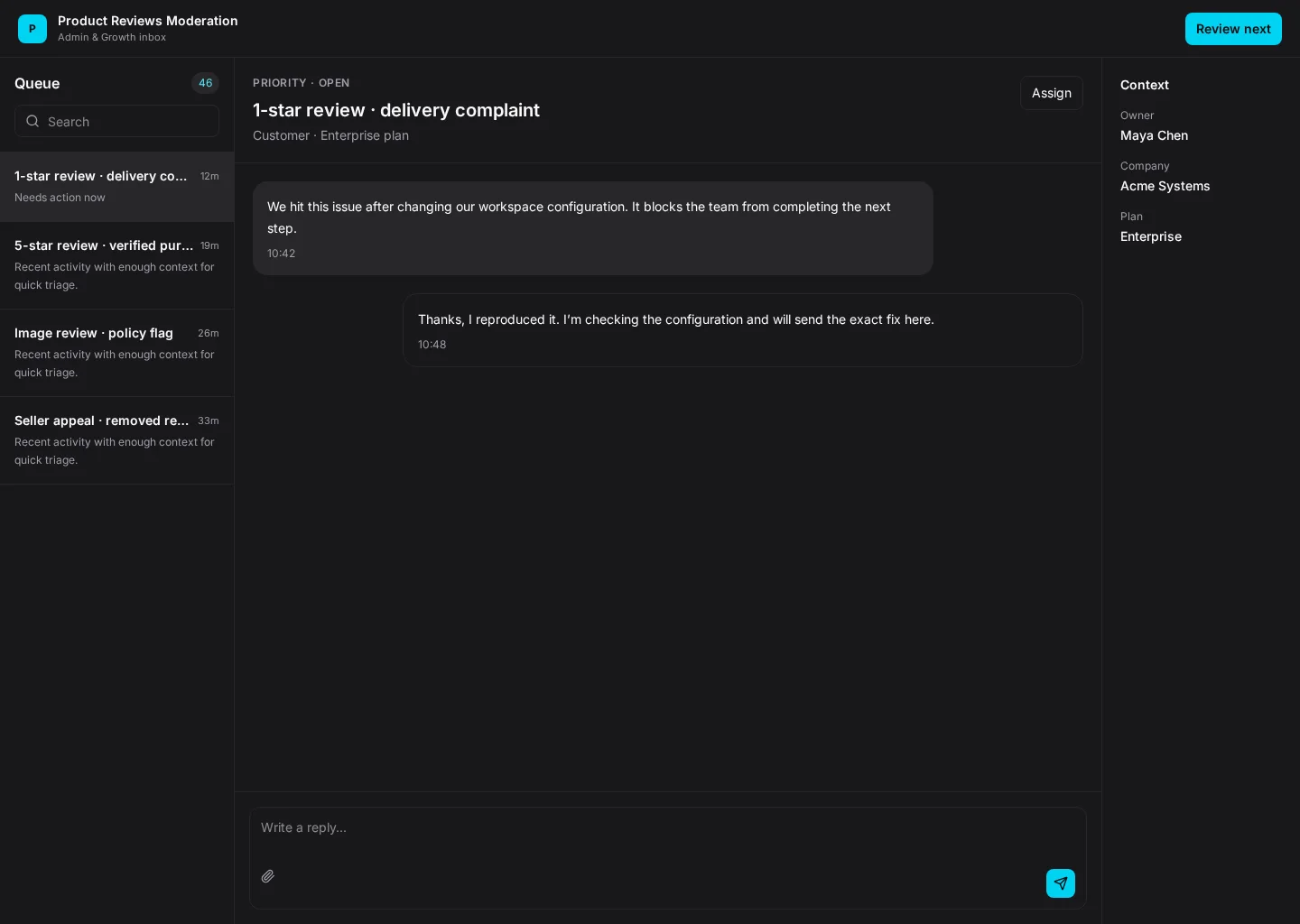Screen dimensions: 1300x924
Task: Send reply with paper plane icon
Action: point(1061,883)
